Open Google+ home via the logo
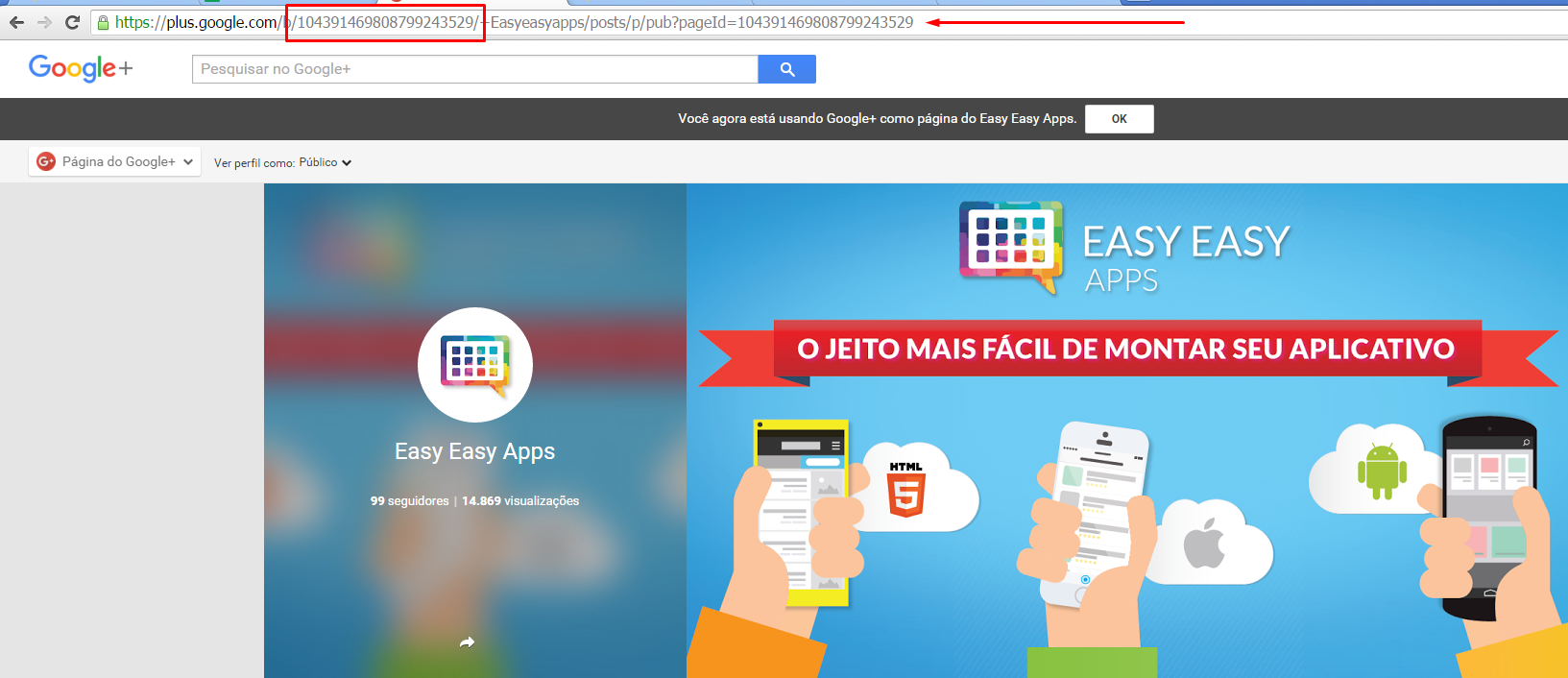The height and width of the screenshot is (678, 1568). [81, 68]
